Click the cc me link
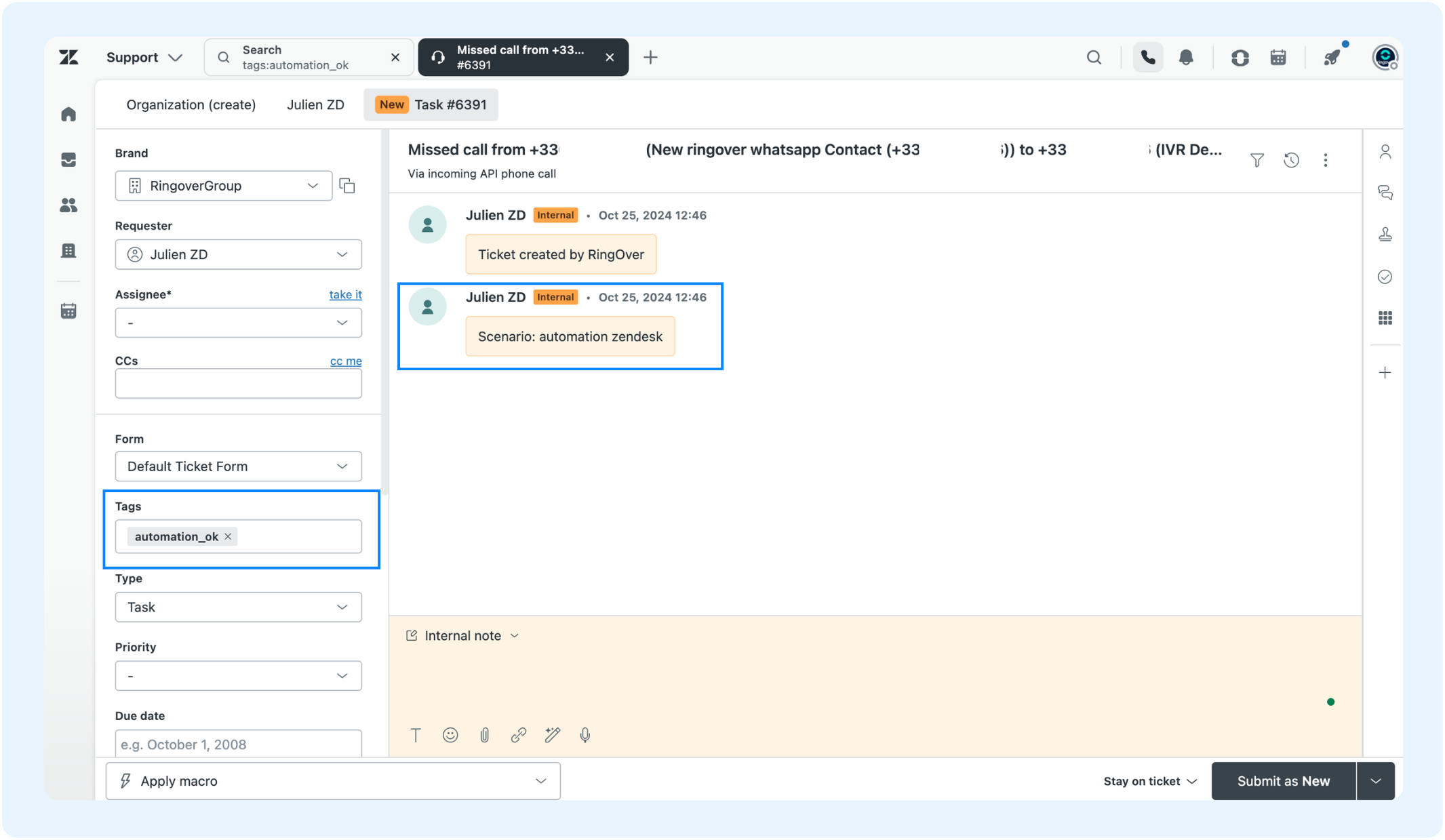Screen dimensions: 1445x840 click(346, 361)
